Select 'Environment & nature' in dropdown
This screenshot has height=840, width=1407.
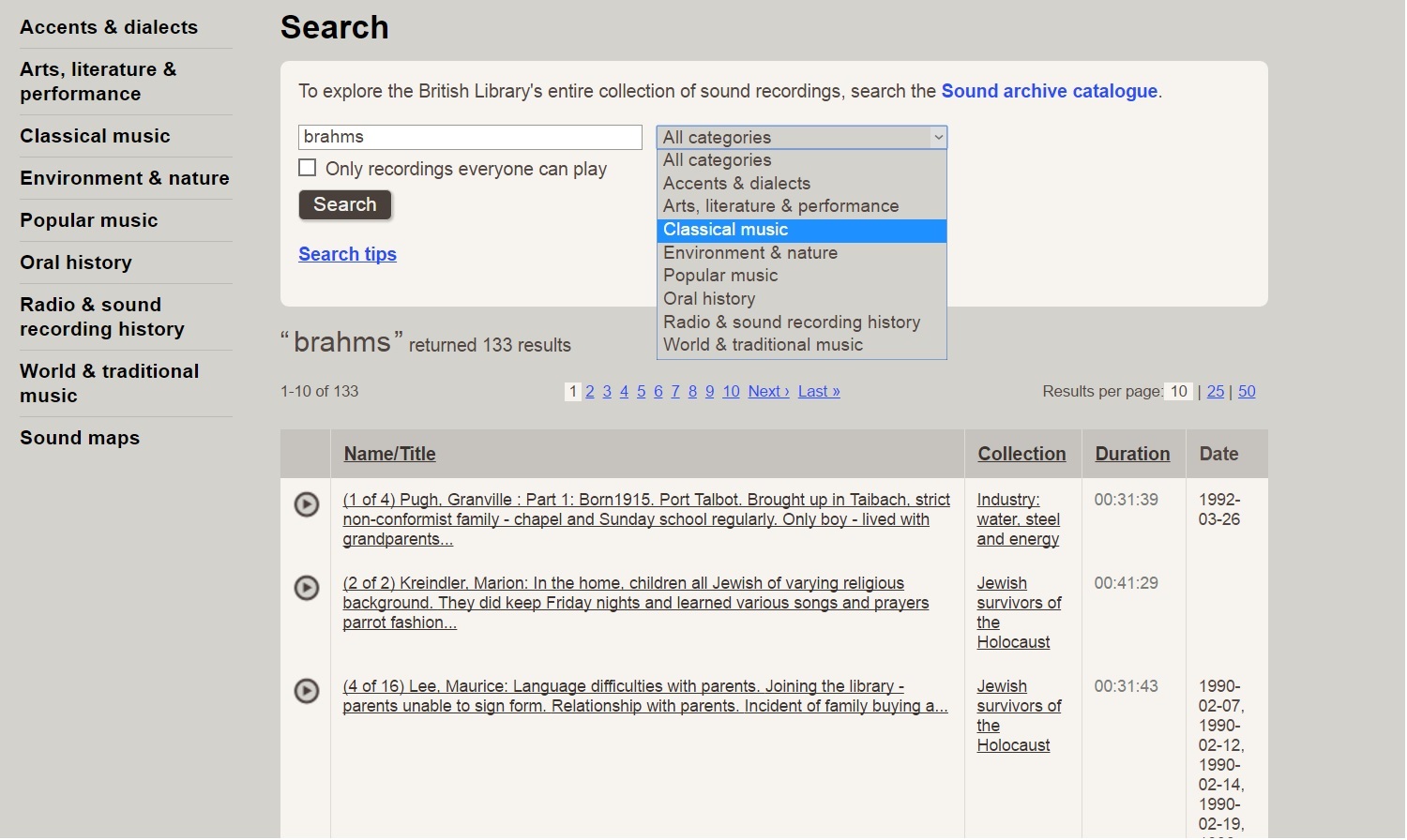point(749,253)
